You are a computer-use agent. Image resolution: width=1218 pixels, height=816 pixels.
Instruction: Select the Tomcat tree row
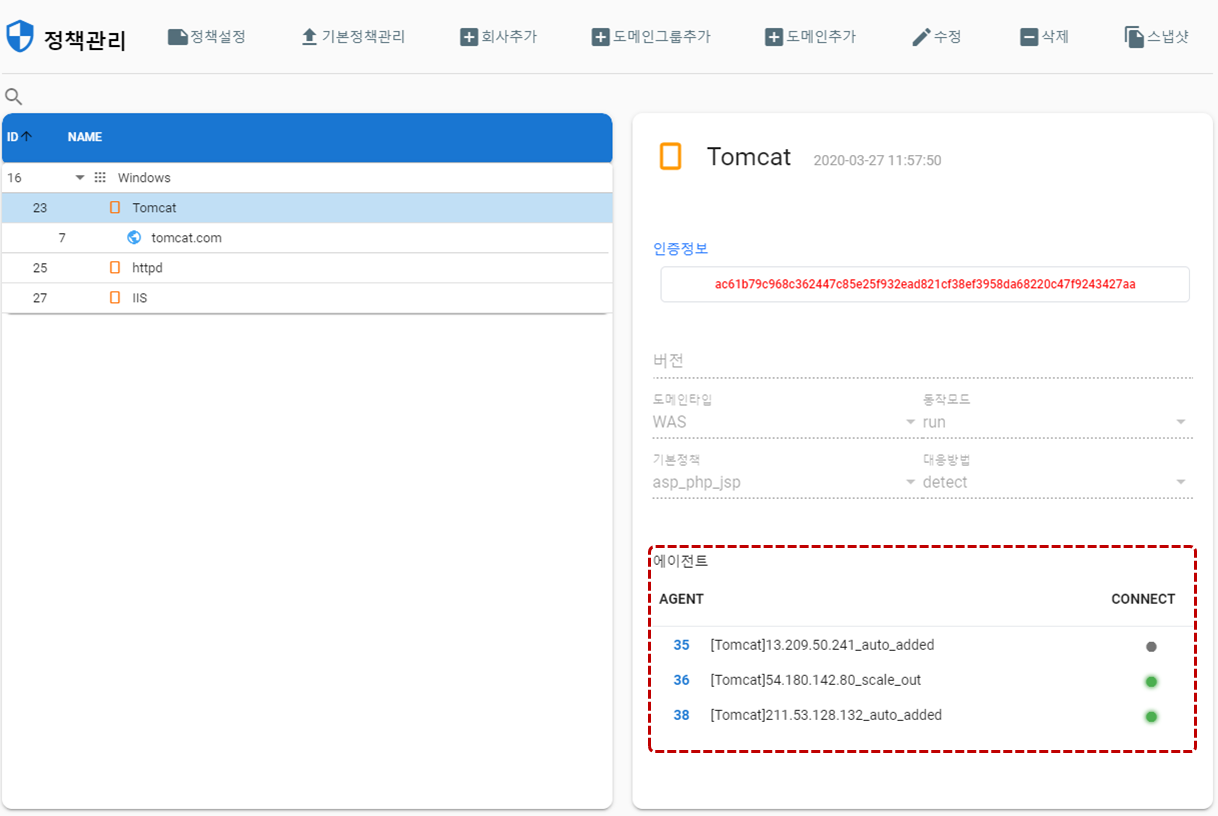point(307,208)
